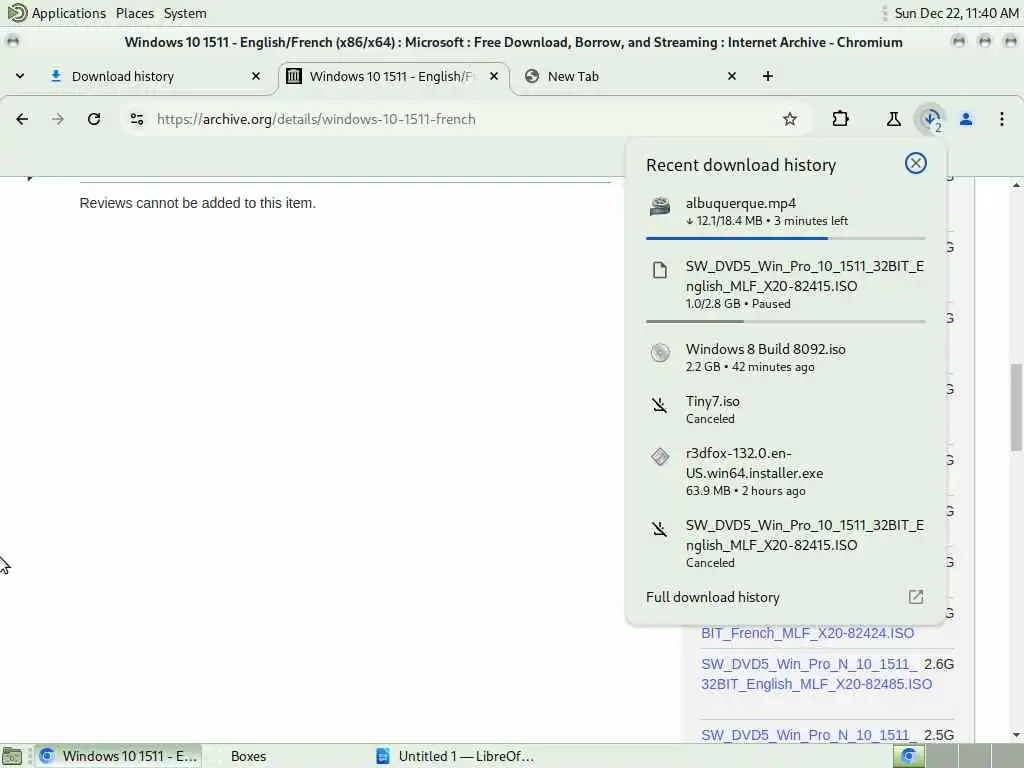The image size is (1024, 768).
Task: Close the Windows 10 1511 tab
Action: pyautogui.click(x=494, y=76)
